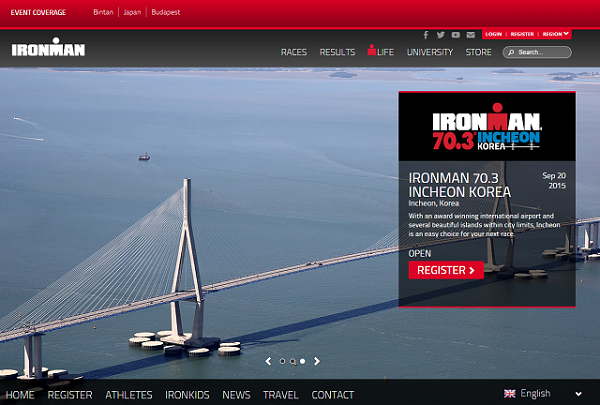Open the RACES menu
600x405 pixels.
click(293, 52)
